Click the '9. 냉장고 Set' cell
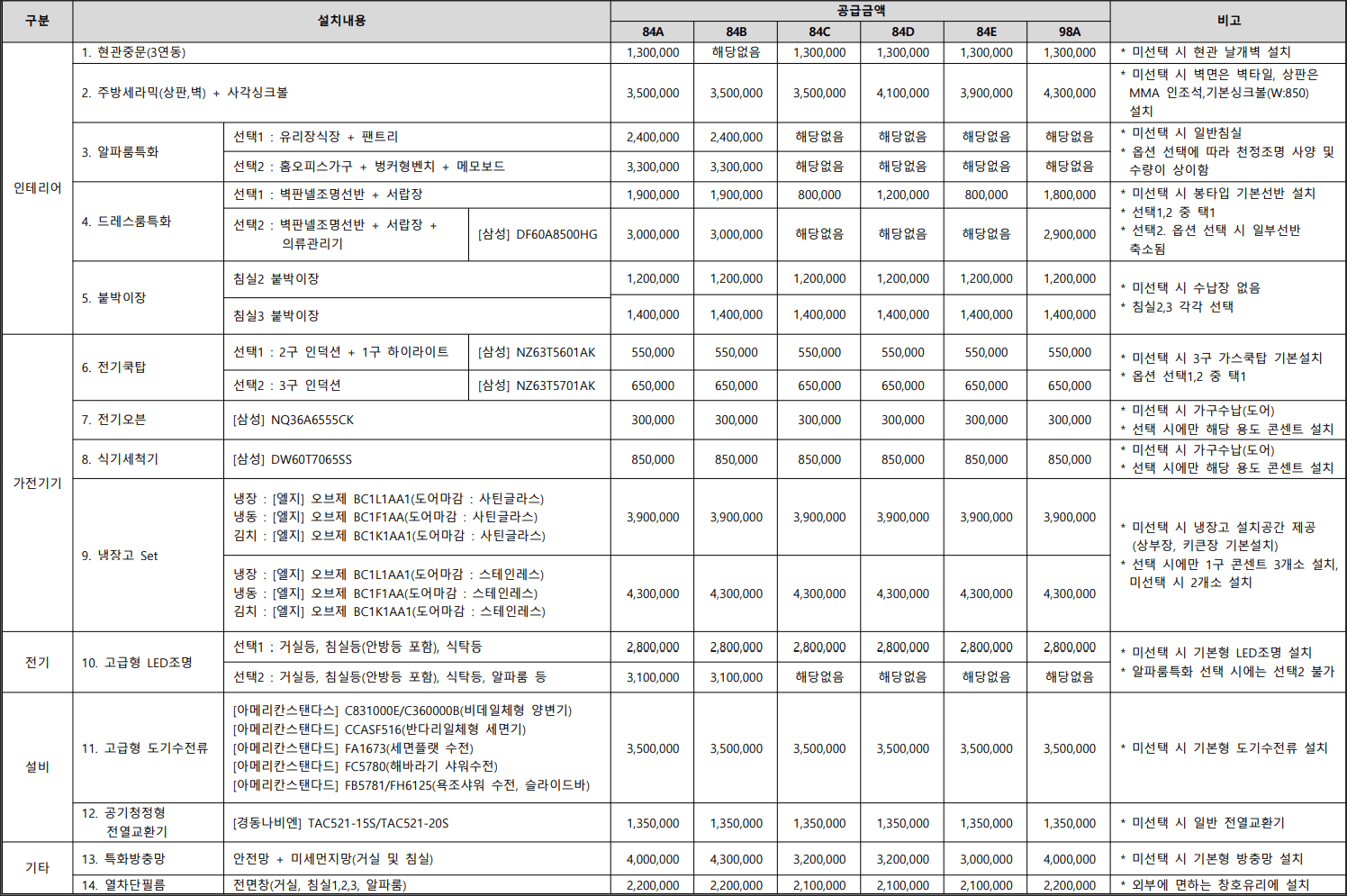The height and width of the screenshot is (896, 1347). tap(148, 556)
